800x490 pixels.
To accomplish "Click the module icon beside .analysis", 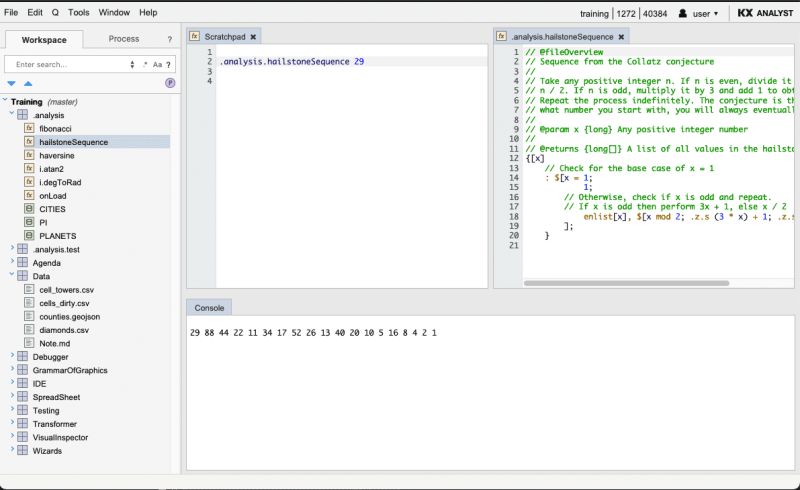I will pyautogui.click(x=22, y=115).
